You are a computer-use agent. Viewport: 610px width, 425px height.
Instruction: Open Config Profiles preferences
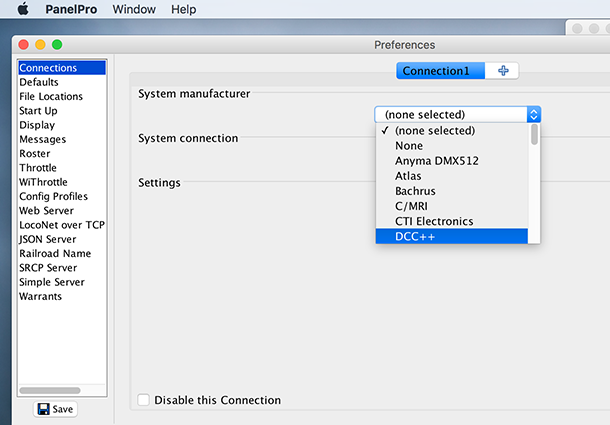click(x=62, y=196)
